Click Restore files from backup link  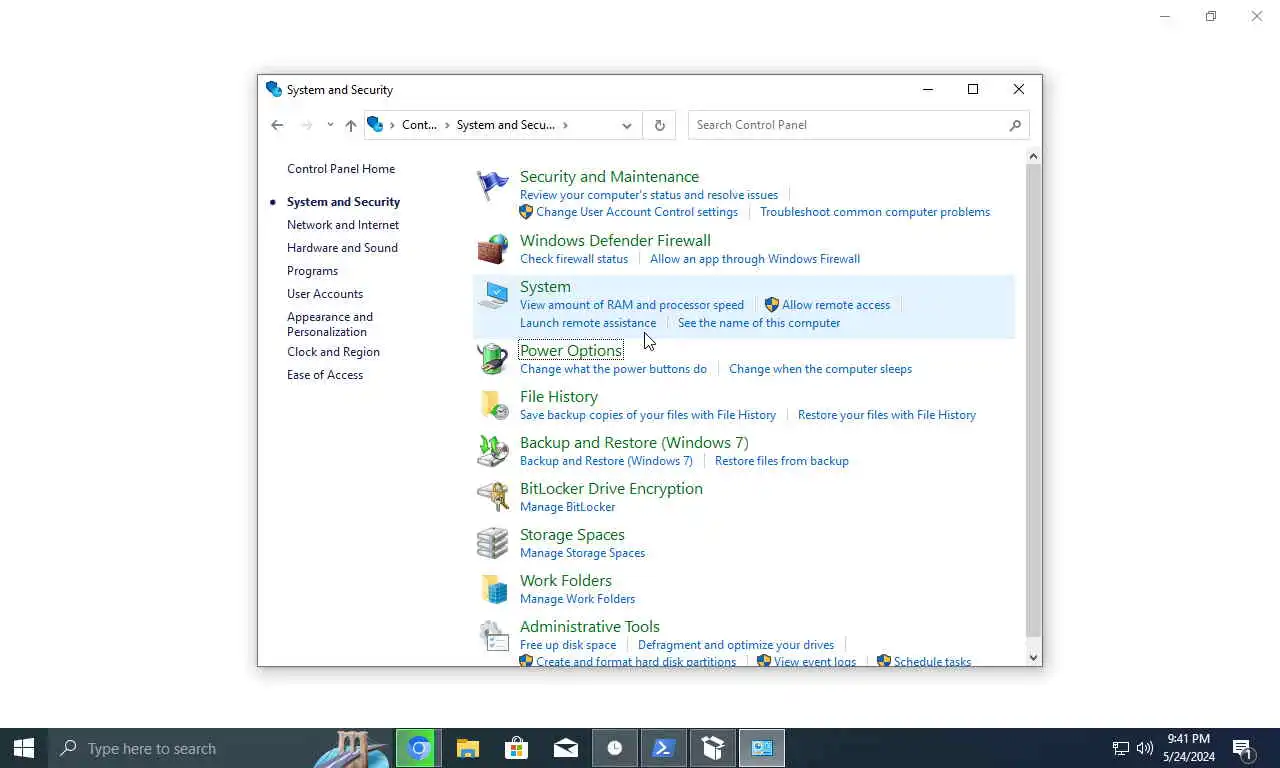tap(782, 461)
